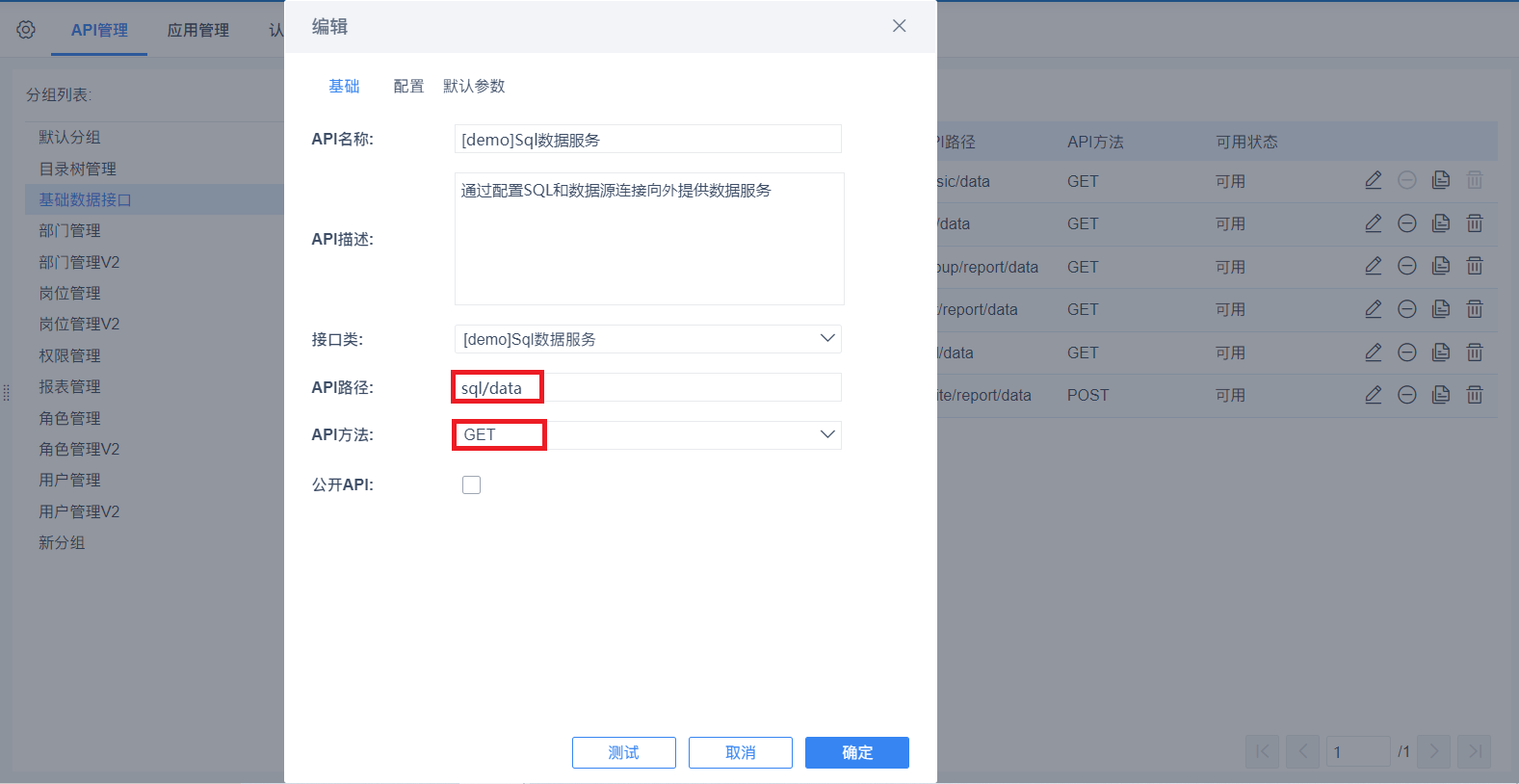Click the sidebar splitter drag handle
Viewport: 1519px width, 784px height.
coord(7,392)
